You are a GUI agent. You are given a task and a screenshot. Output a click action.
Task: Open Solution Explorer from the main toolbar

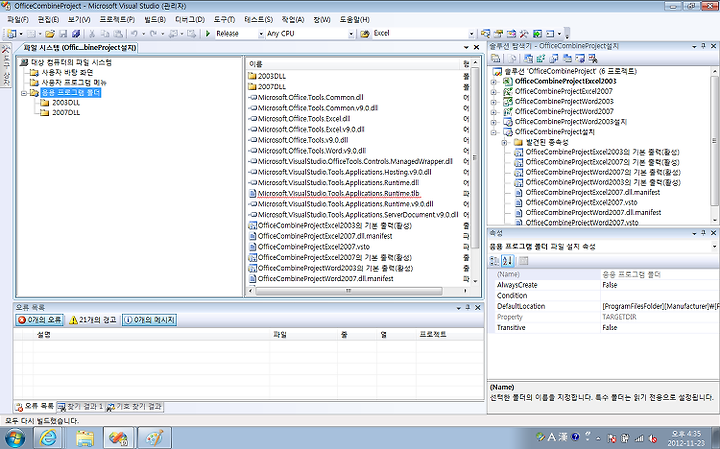(x=485, y=34)
